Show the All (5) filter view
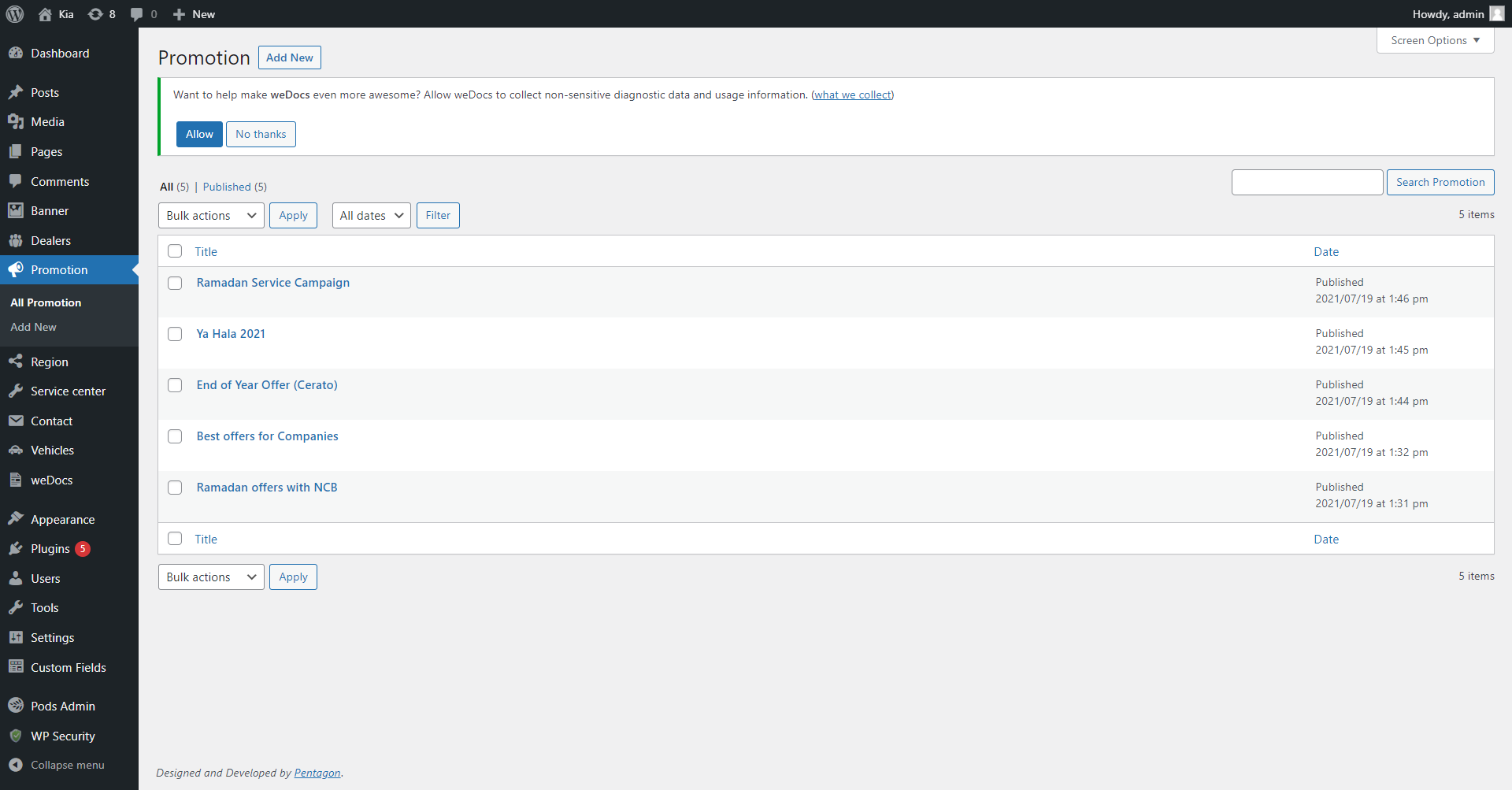The width and height of the screenshot is (1512, 790). (x=174, y=187)
